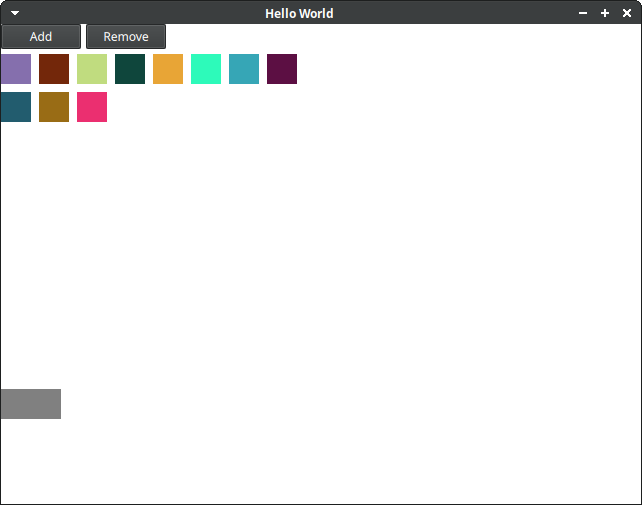Screen dimensions: 642x505
Task: Select the golden brown square
Action: 54,107
